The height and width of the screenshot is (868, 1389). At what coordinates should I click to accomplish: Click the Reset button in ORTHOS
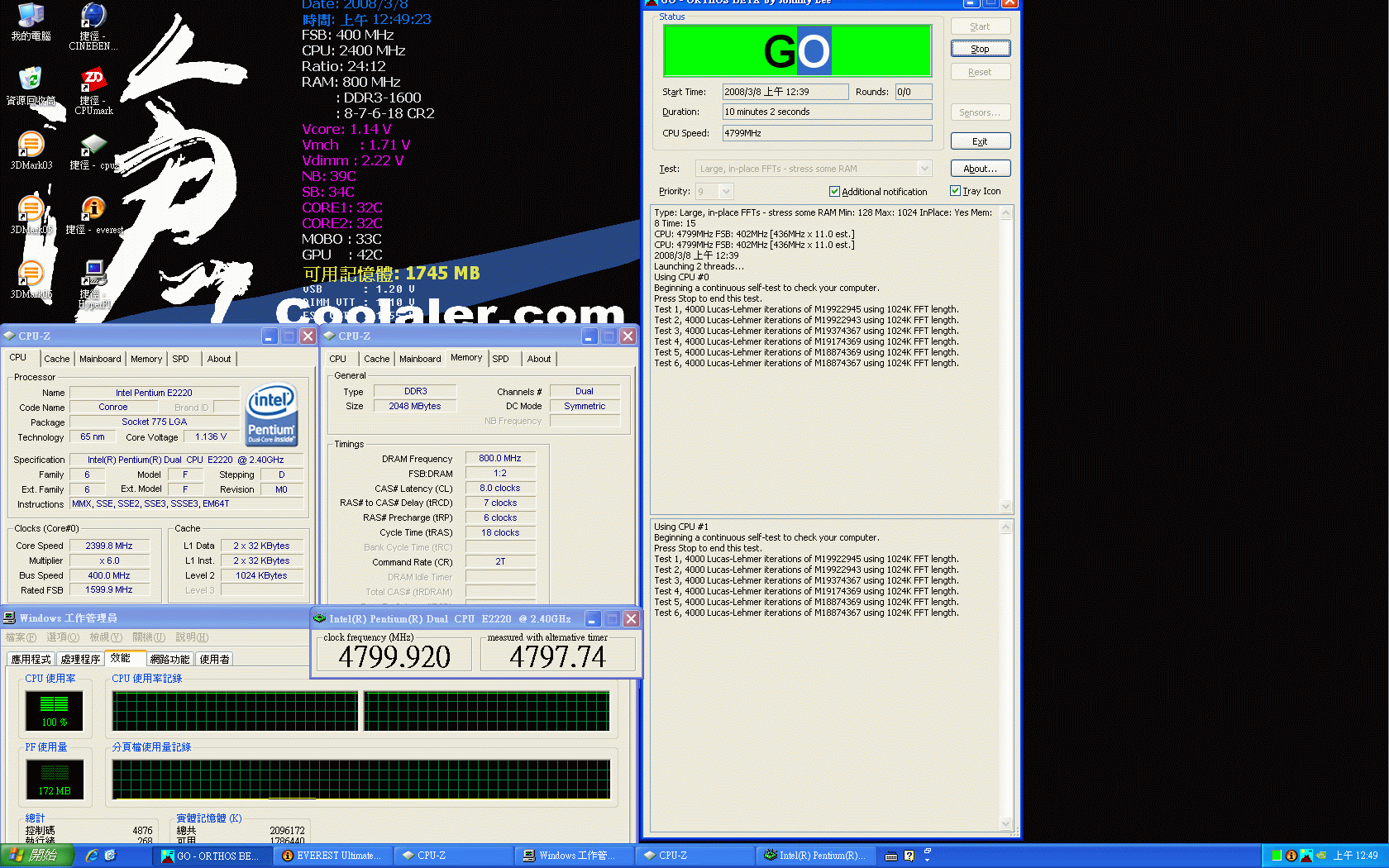point(980,72)
